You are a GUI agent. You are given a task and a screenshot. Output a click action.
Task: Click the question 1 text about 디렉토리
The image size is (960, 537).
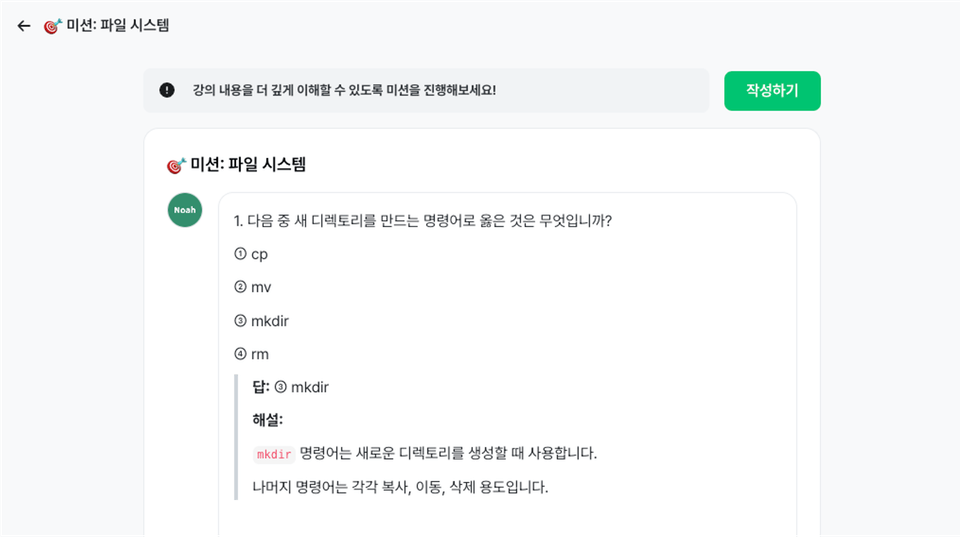422,220
